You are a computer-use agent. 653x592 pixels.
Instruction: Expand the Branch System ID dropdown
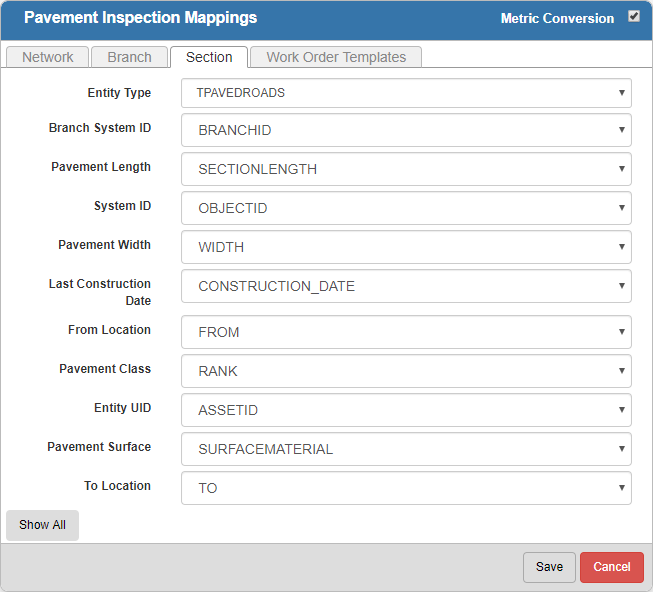coord(406,130)
